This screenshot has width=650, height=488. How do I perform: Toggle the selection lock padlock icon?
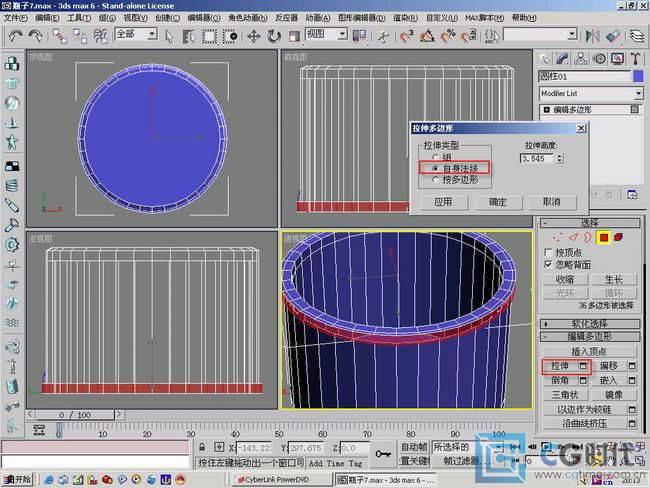[x=202, y=447]
